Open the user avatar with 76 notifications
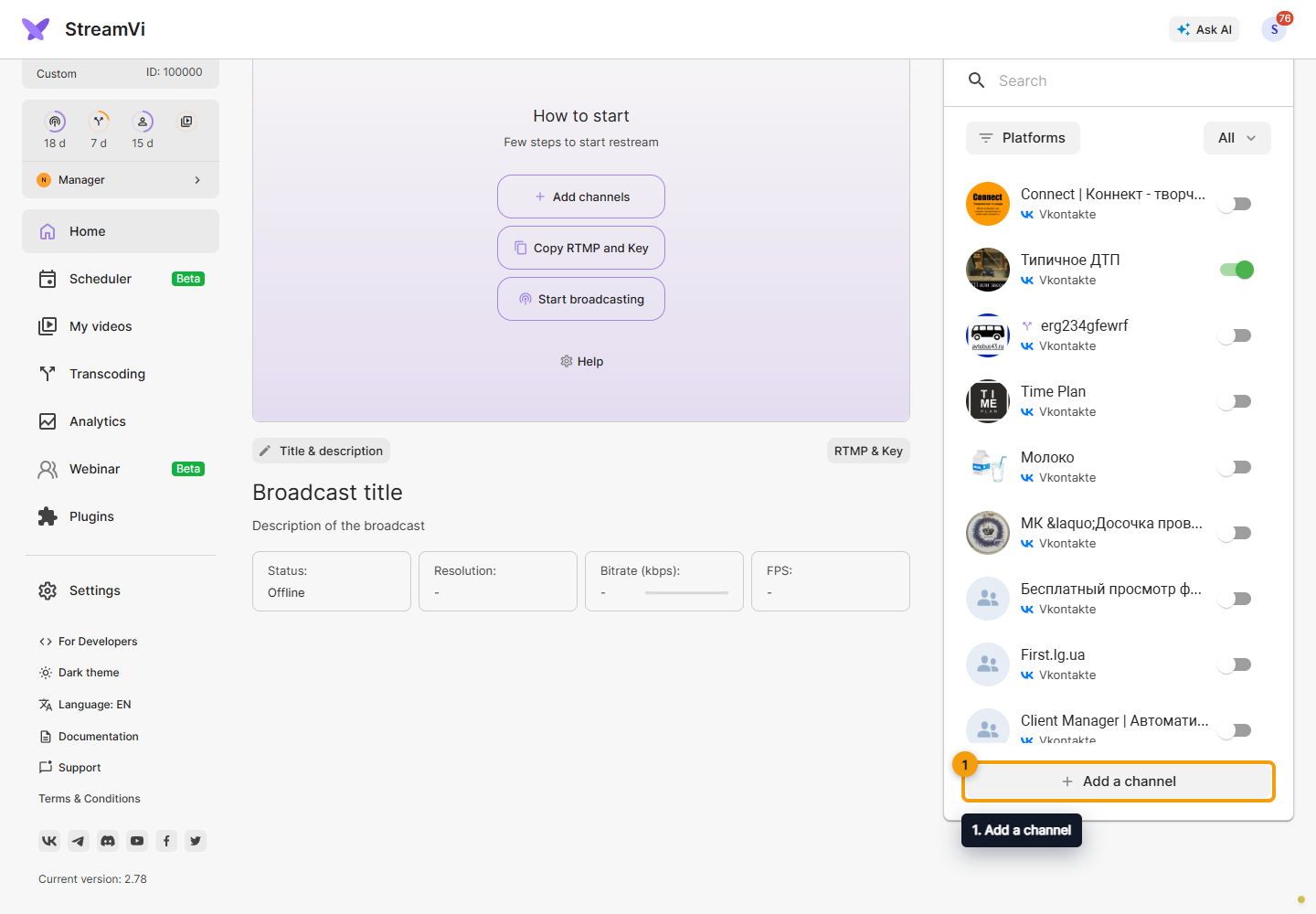The height and width of the screenshot is (914, 1316). pyautogui.click(x=1274, y=29)
